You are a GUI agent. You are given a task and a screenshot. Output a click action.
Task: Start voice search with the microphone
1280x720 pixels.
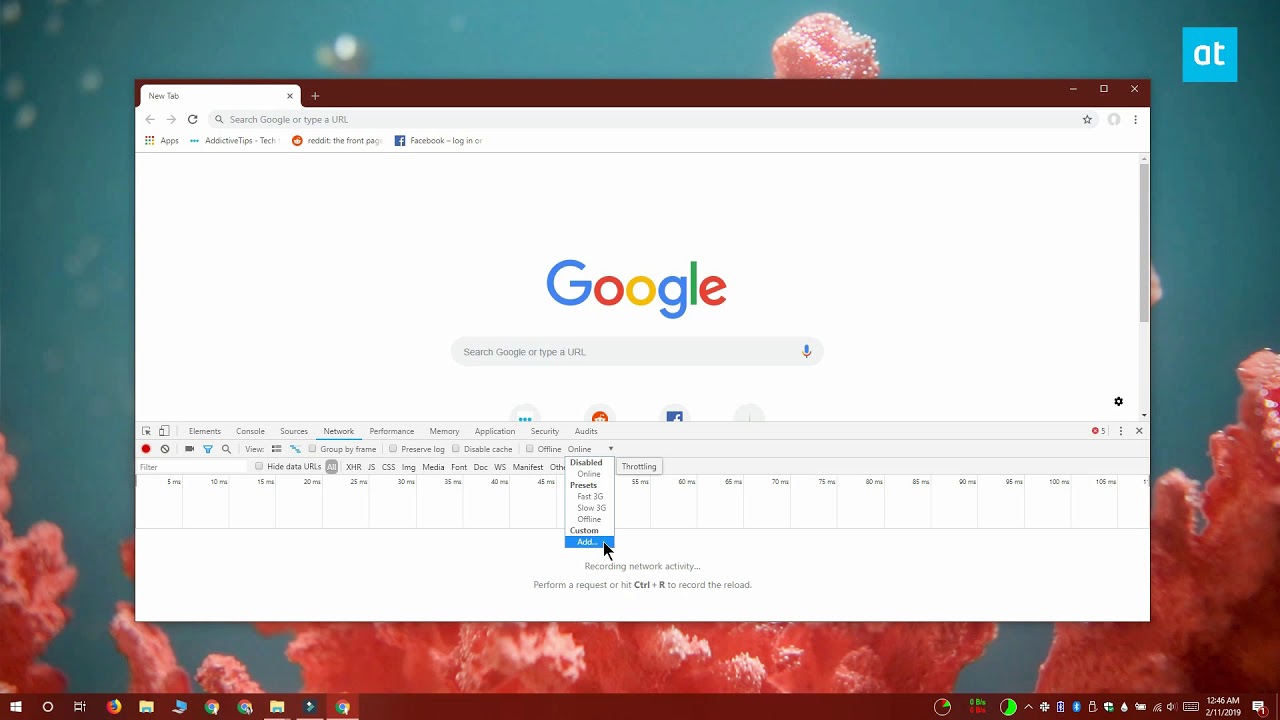pos(807,351)
